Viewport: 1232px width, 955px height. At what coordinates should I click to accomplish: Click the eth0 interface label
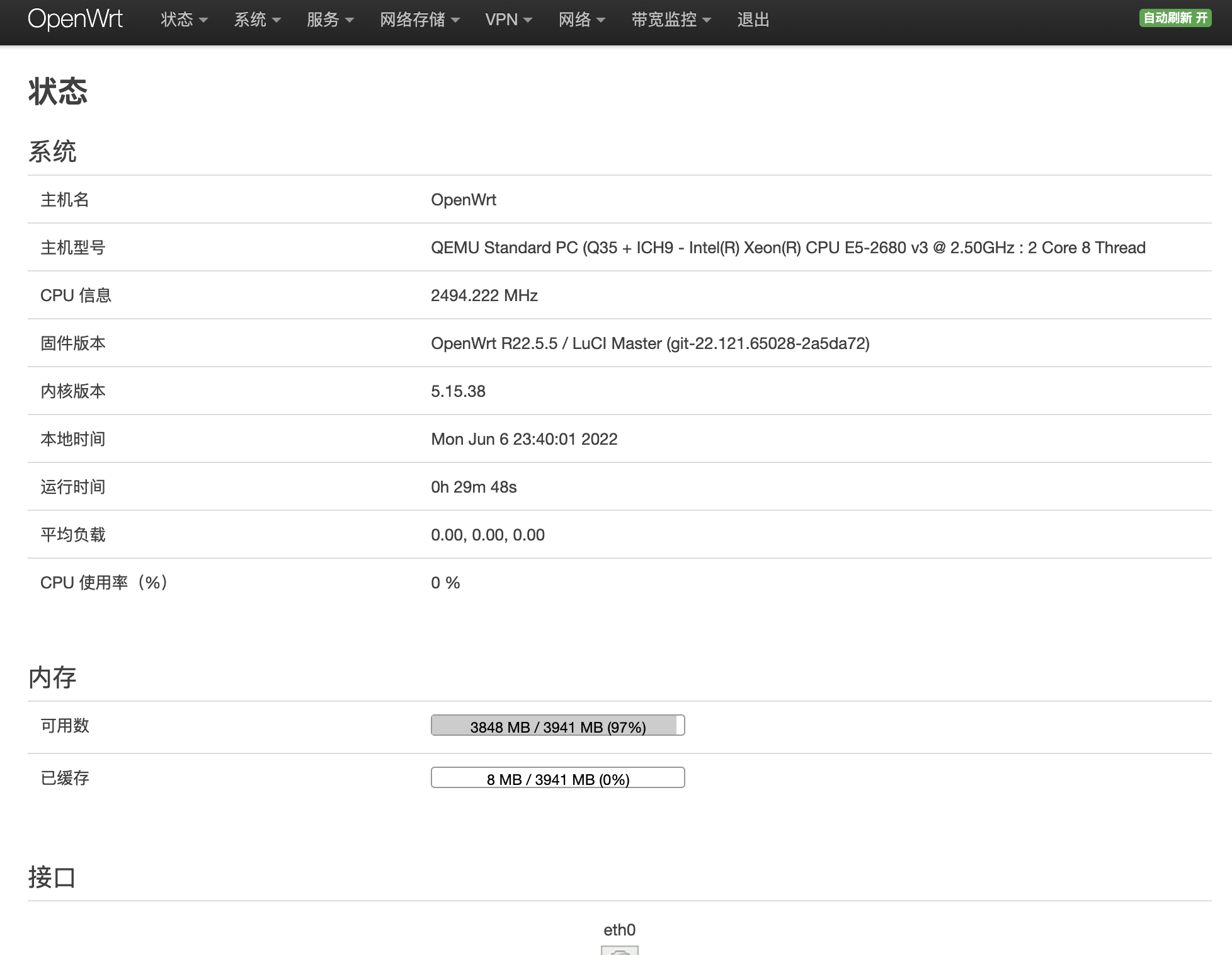click(619, 930)
